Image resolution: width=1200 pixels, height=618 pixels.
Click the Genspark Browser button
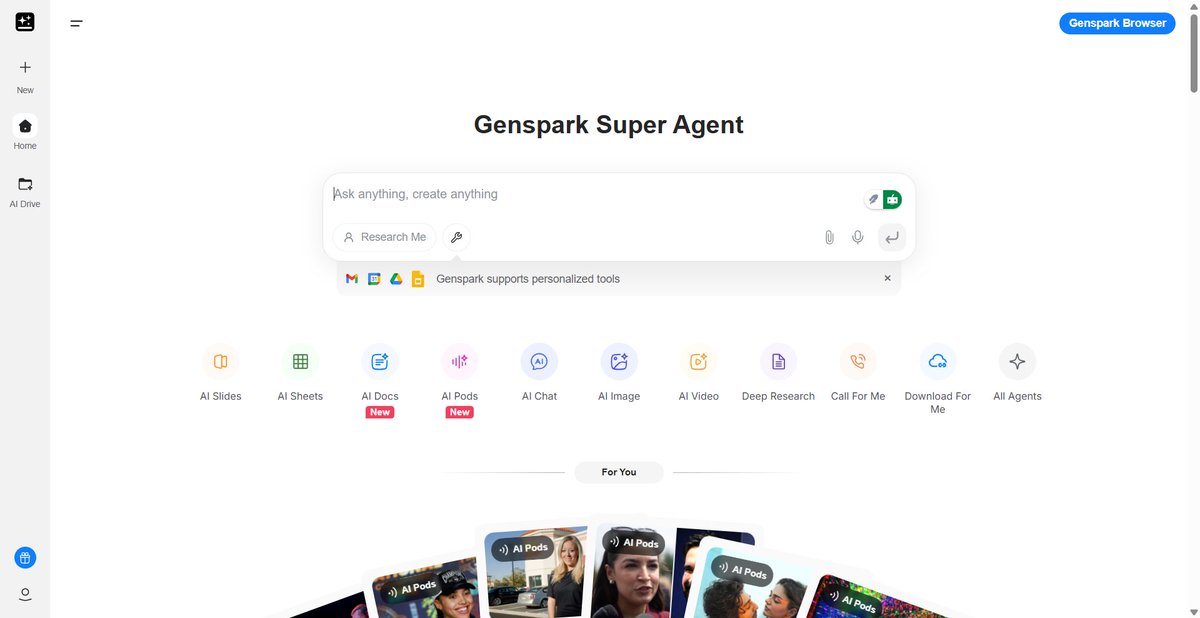[x=1117, y=23]
